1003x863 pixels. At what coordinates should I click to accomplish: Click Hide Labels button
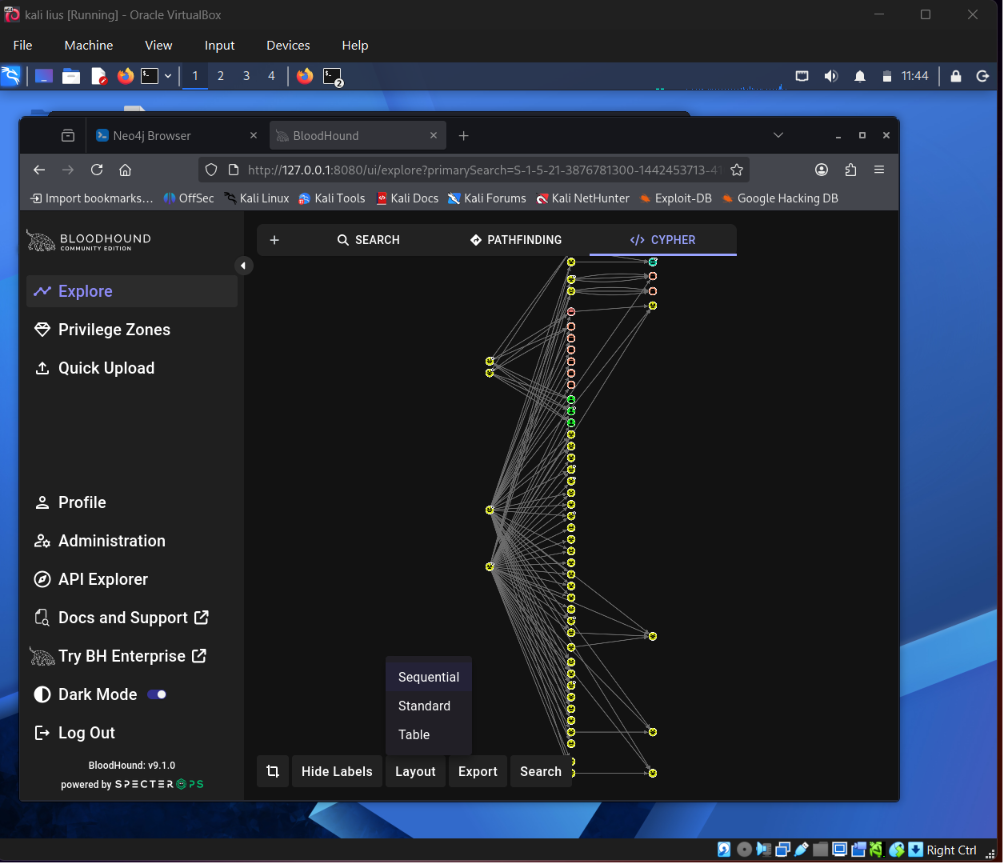pyautogui.click(x=337, y=771)
